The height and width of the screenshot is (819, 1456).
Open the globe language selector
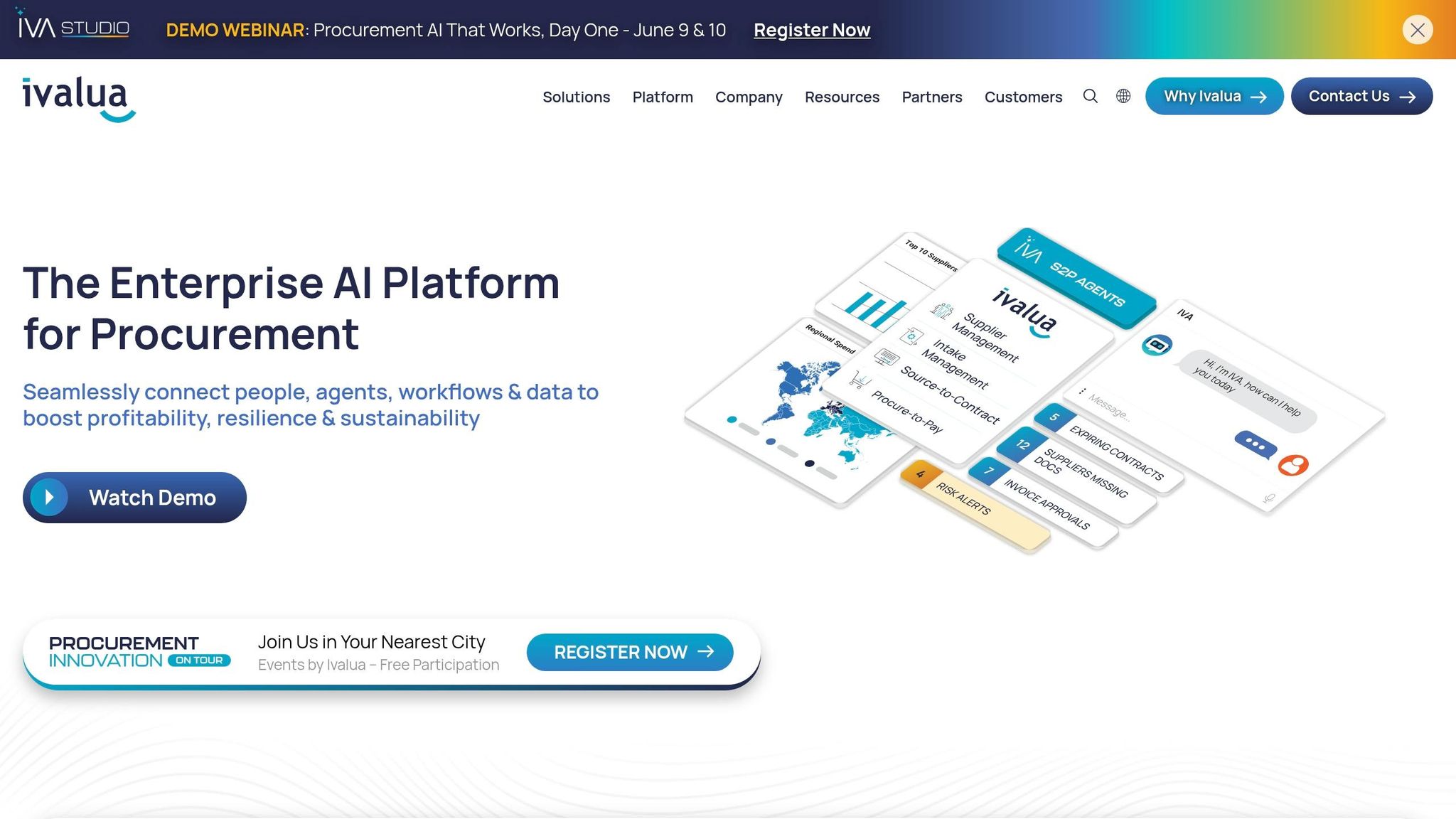pos(1123,96)
